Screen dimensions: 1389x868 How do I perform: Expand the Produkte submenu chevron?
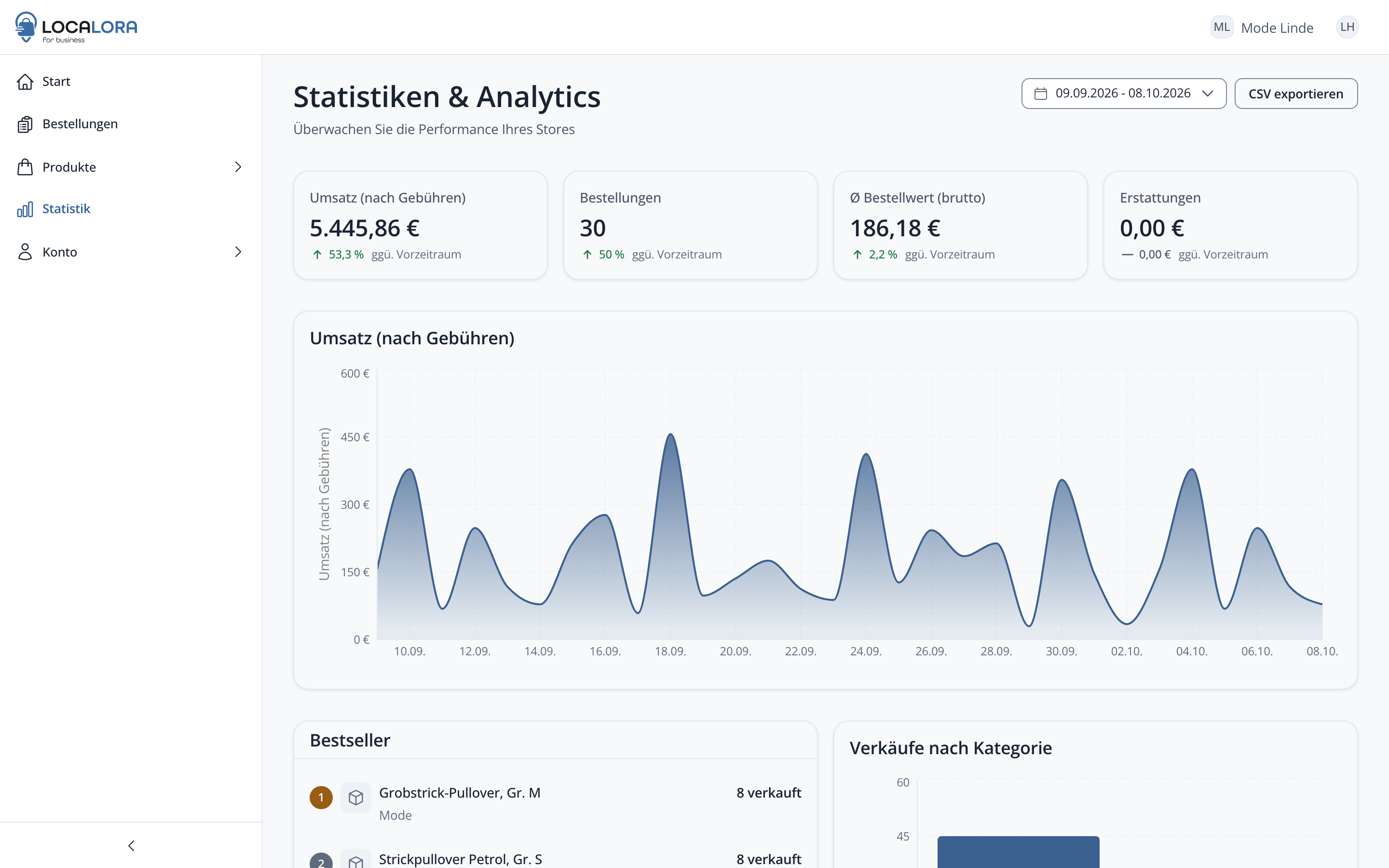click(238, 167)
